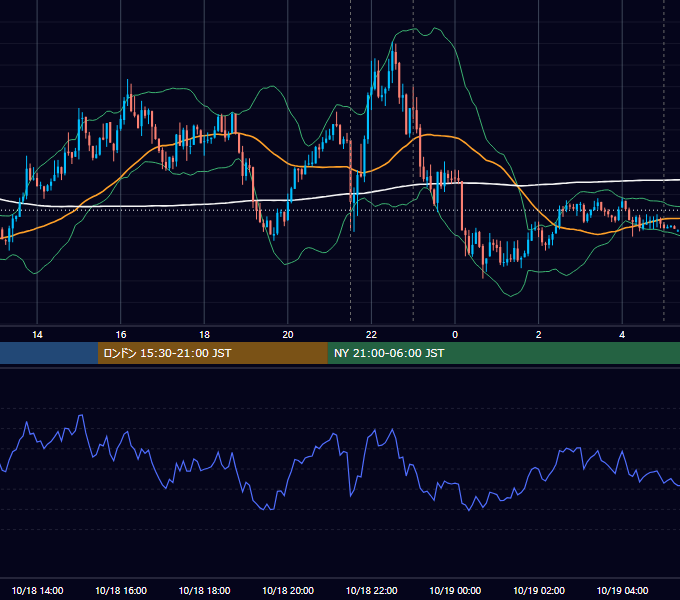Click the 2 hour axis label
The width and height of the screenshot is (680, 600).
(539, 335)
